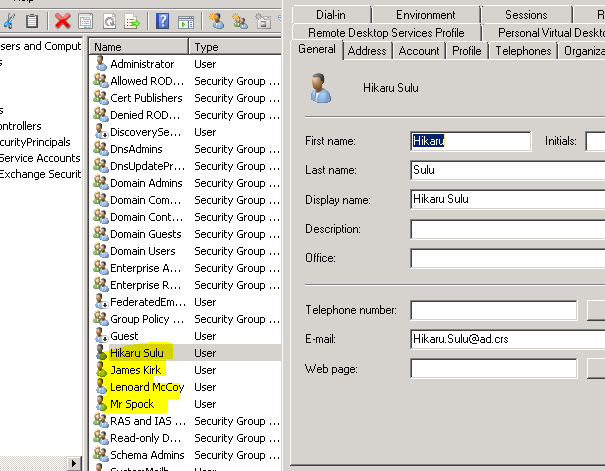605x471 pixels.
Task: Select Enterprise A... row text
Action: [145, 268]
